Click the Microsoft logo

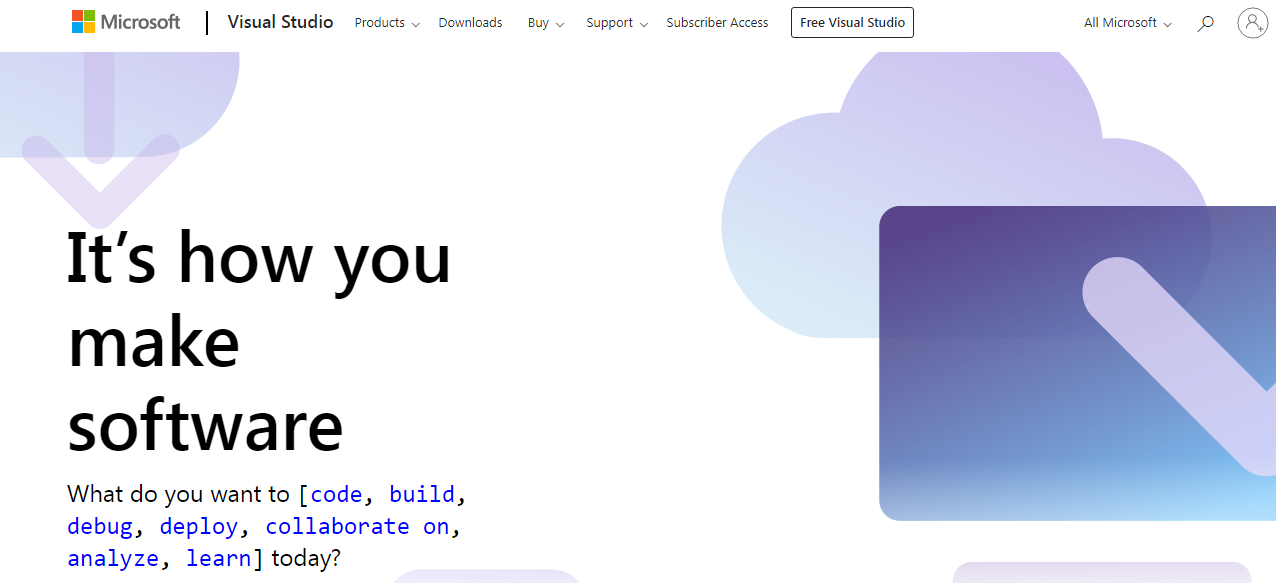click(x=126, y=22)
